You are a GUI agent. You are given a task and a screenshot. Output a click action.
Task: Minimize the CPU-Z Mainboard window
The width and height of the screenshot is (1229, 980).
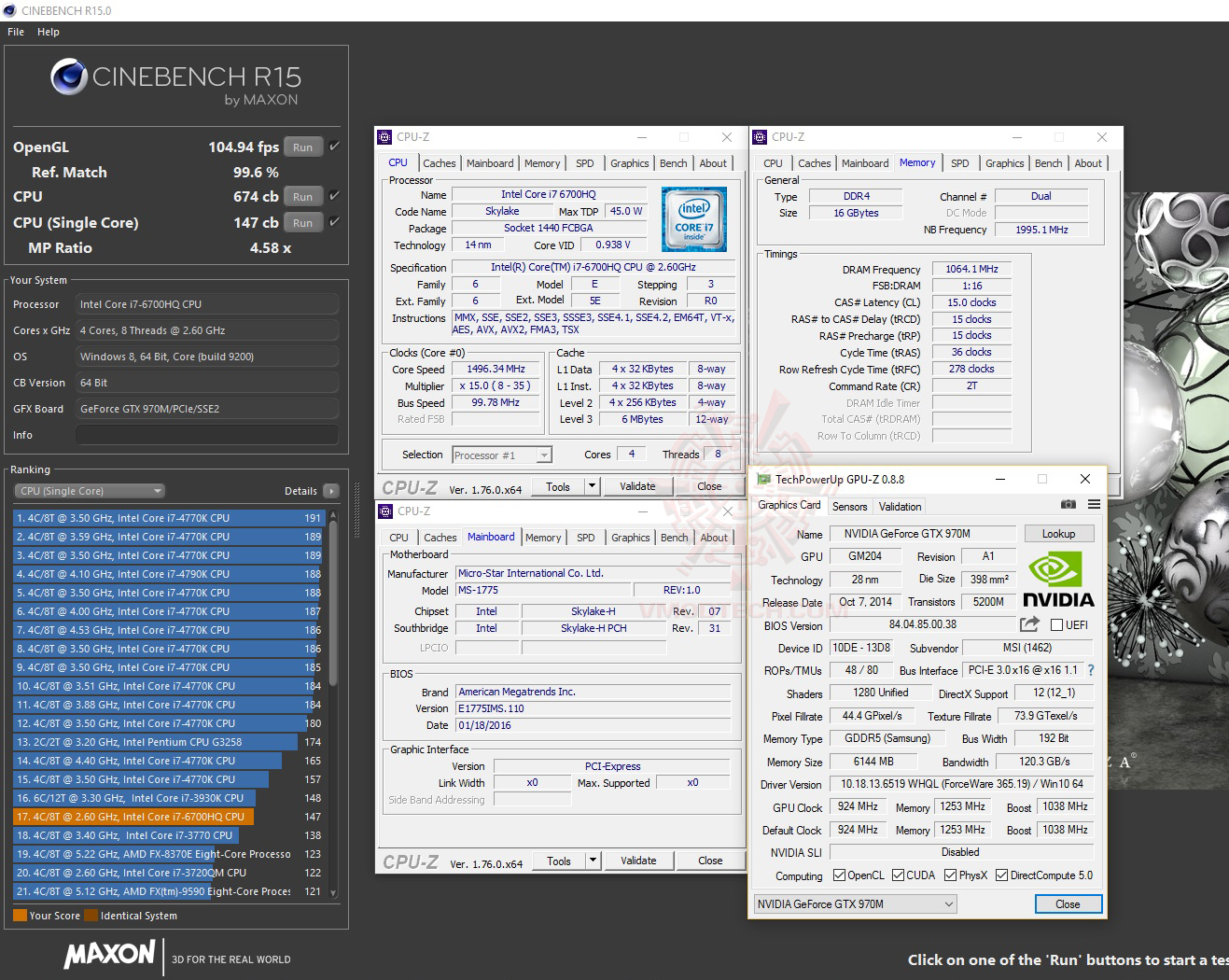pyautogui.click(x=642, y=511)
